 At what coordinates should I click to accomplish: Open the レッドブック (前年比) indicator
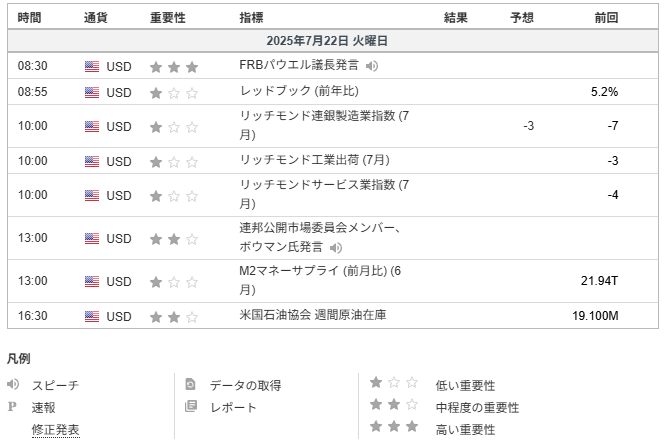click(x=299, y=91)
